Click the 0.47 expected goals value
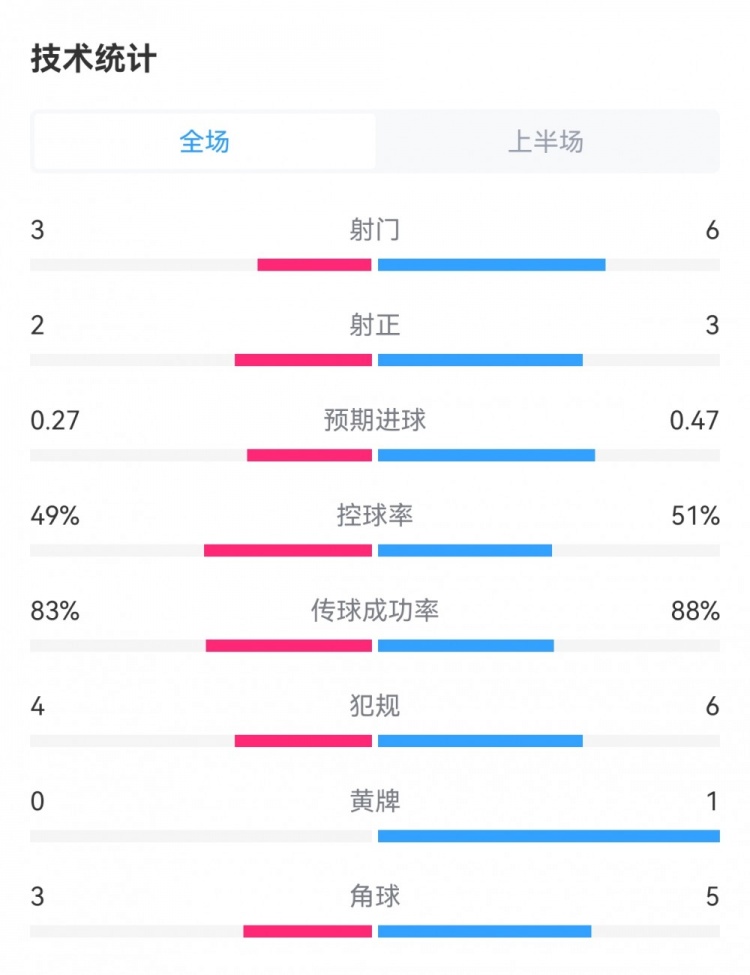Image resolution: width=750 pixels, height=975 pixels. tap(694, 421)
